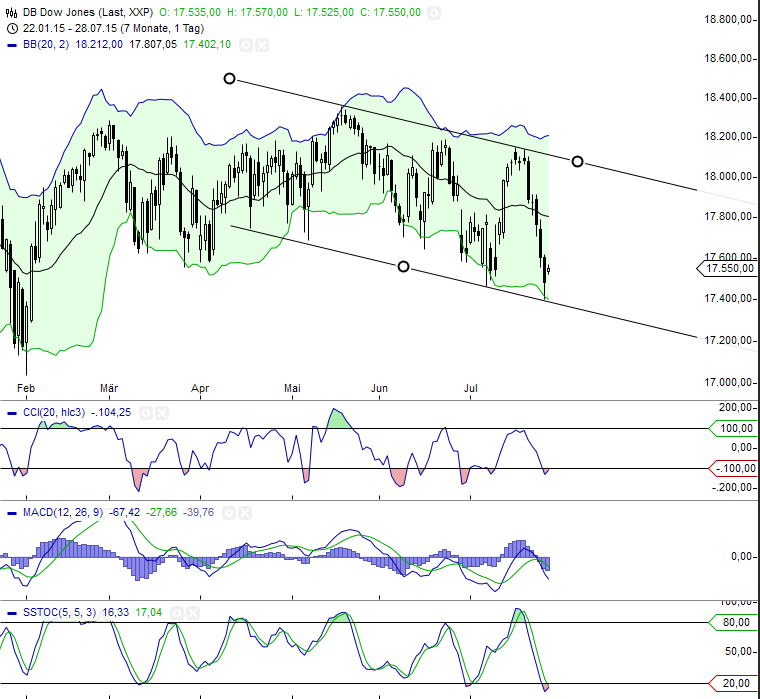
Task: Click the current price tag 17.550,00 on the axis
Action: 728,269
